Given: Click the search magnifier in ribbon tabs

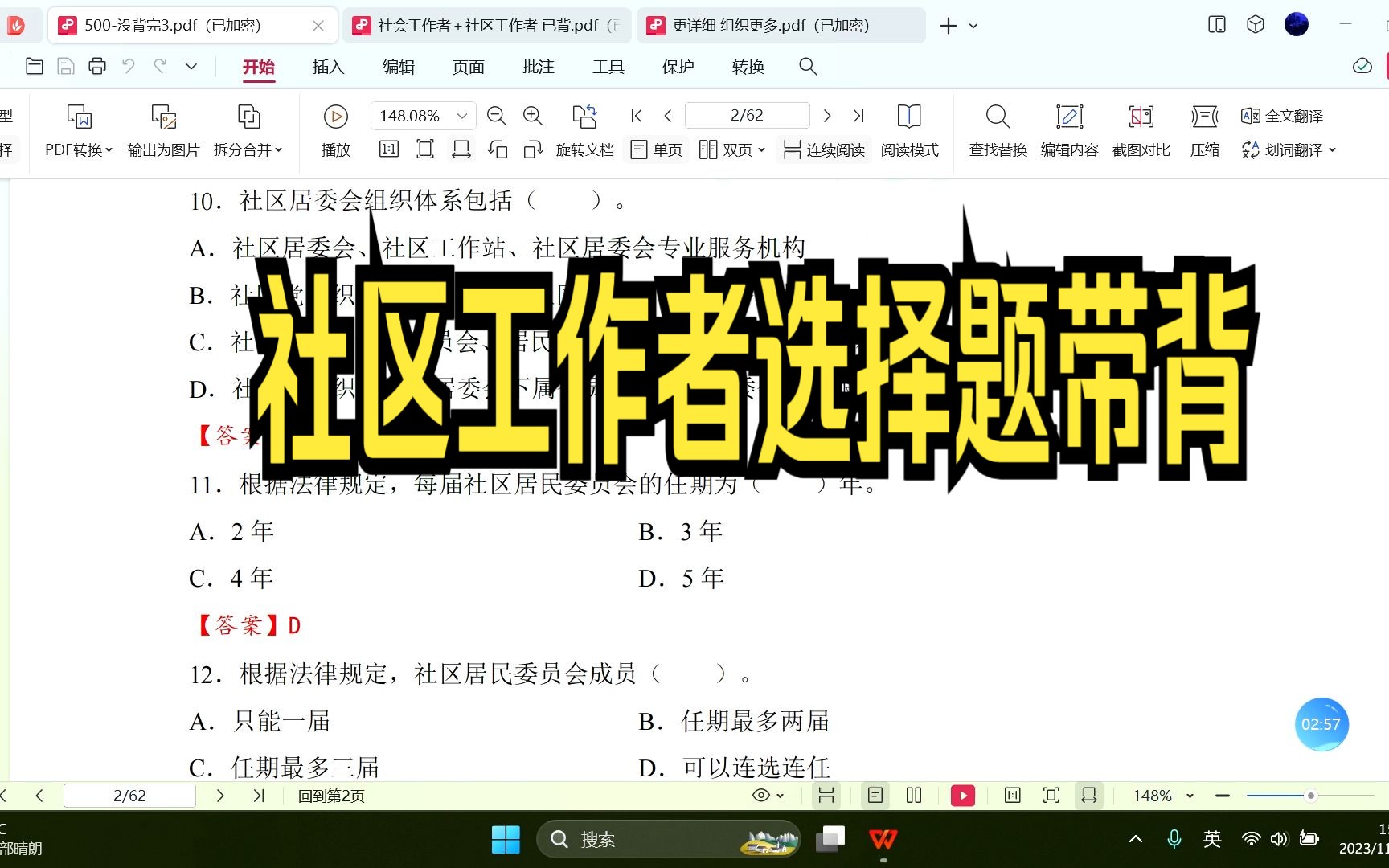Looking at the screenshot, I should pyautogui.click(x=808, y=67).
